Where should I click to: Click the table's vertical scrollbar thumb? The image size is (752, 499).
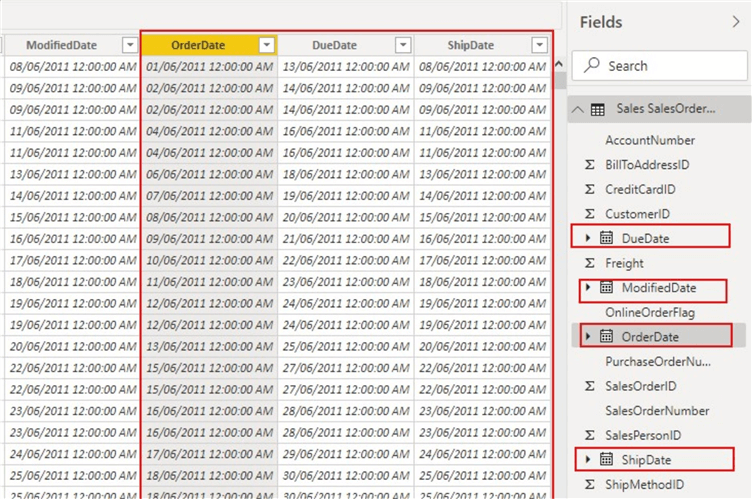(x=559, y=80)
